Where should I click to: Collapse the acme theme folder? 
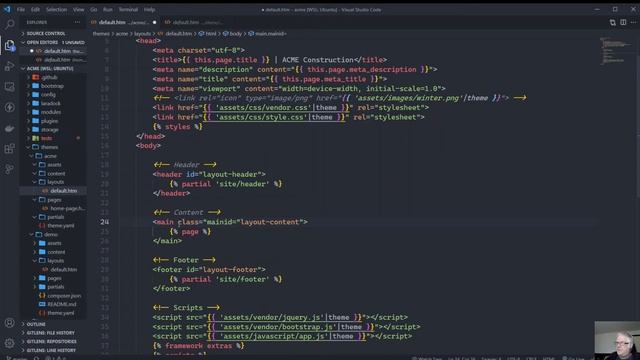click(50, 156)
